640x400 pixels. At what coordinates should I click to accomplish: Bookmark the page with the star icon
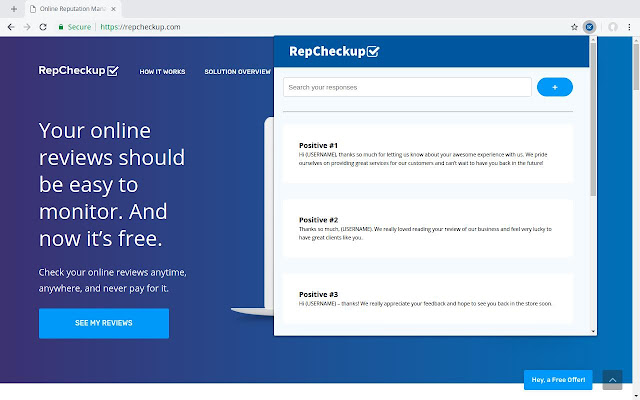[x=574, y=27]
